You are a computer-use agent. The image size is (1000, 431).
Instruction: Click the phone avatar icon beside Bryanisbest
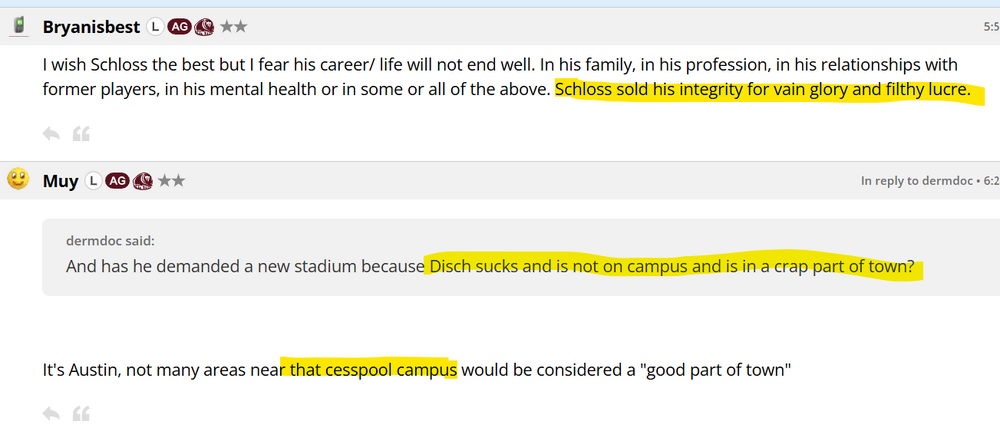click(18, 27)
